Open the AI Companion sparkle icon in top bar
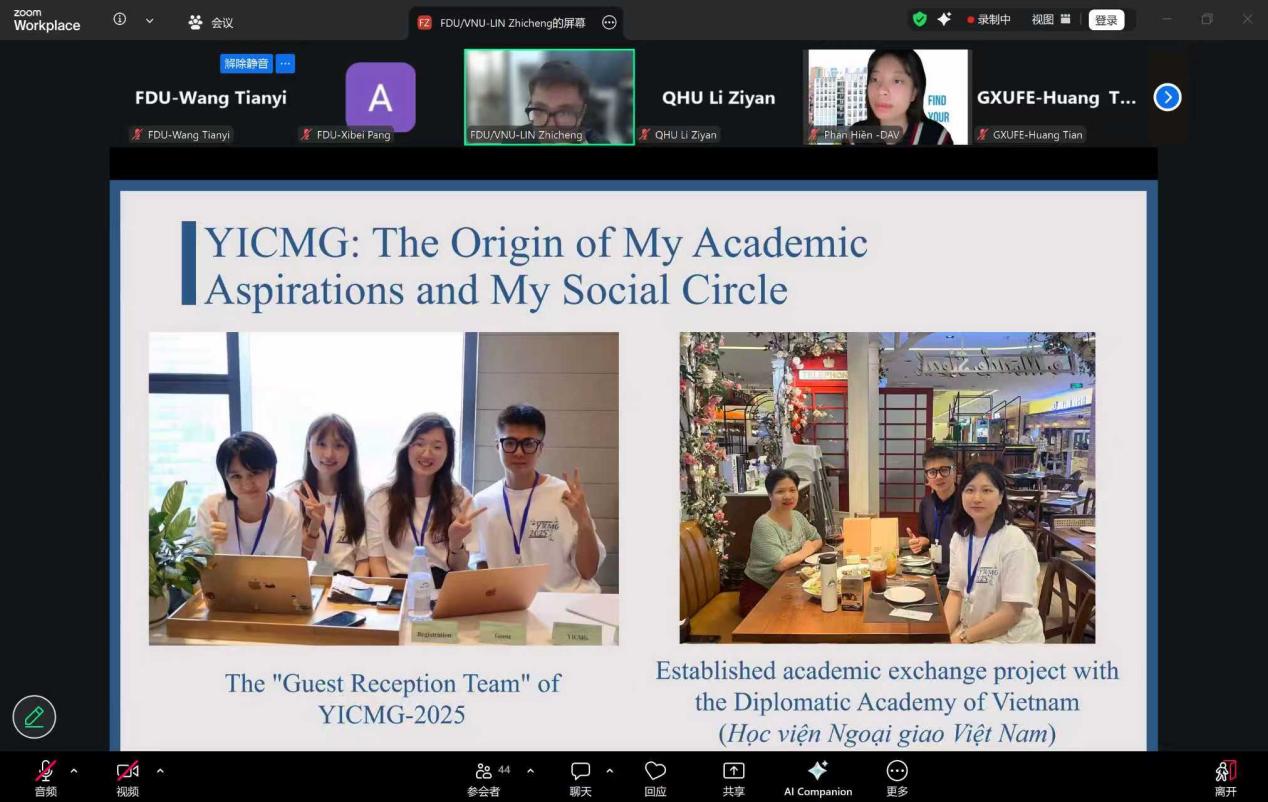 pyautogui.click(x=944, y=19)
